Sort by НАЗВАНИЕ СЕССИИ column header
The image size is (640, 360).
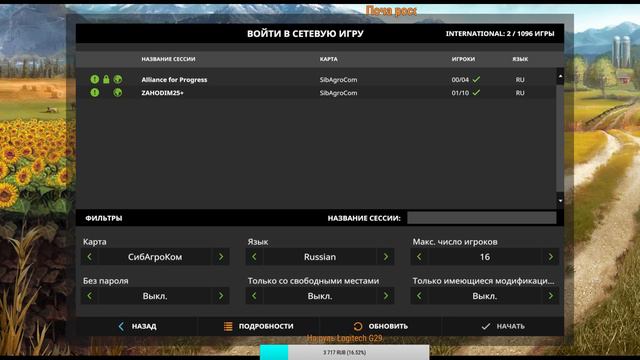coord(168,59)
